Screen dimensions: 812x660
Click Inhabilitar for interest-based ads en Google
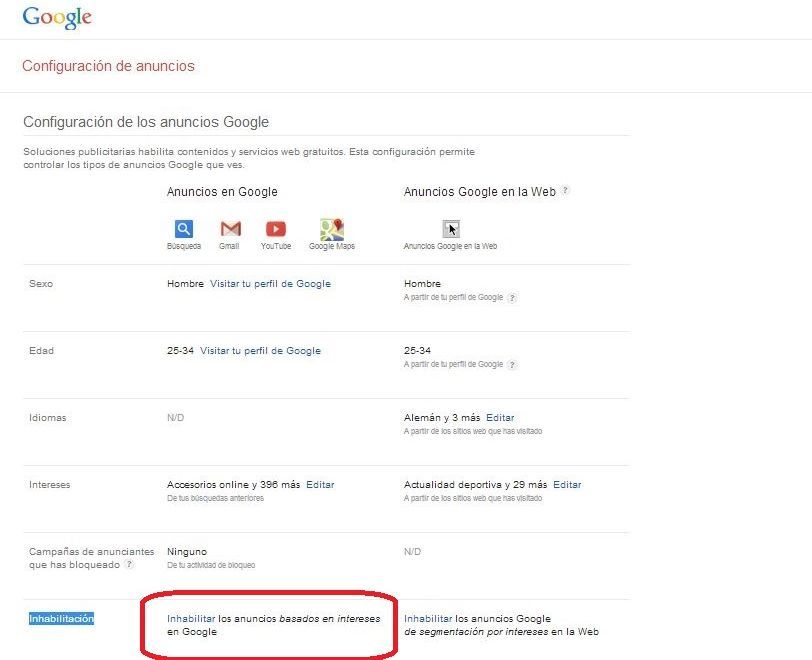(x=191, y=619)
